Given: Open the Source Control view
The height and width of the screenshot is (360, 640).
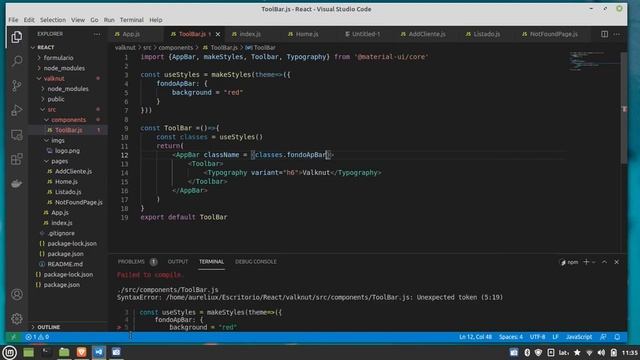Looking at the screenshot, I should click(17, 86).
